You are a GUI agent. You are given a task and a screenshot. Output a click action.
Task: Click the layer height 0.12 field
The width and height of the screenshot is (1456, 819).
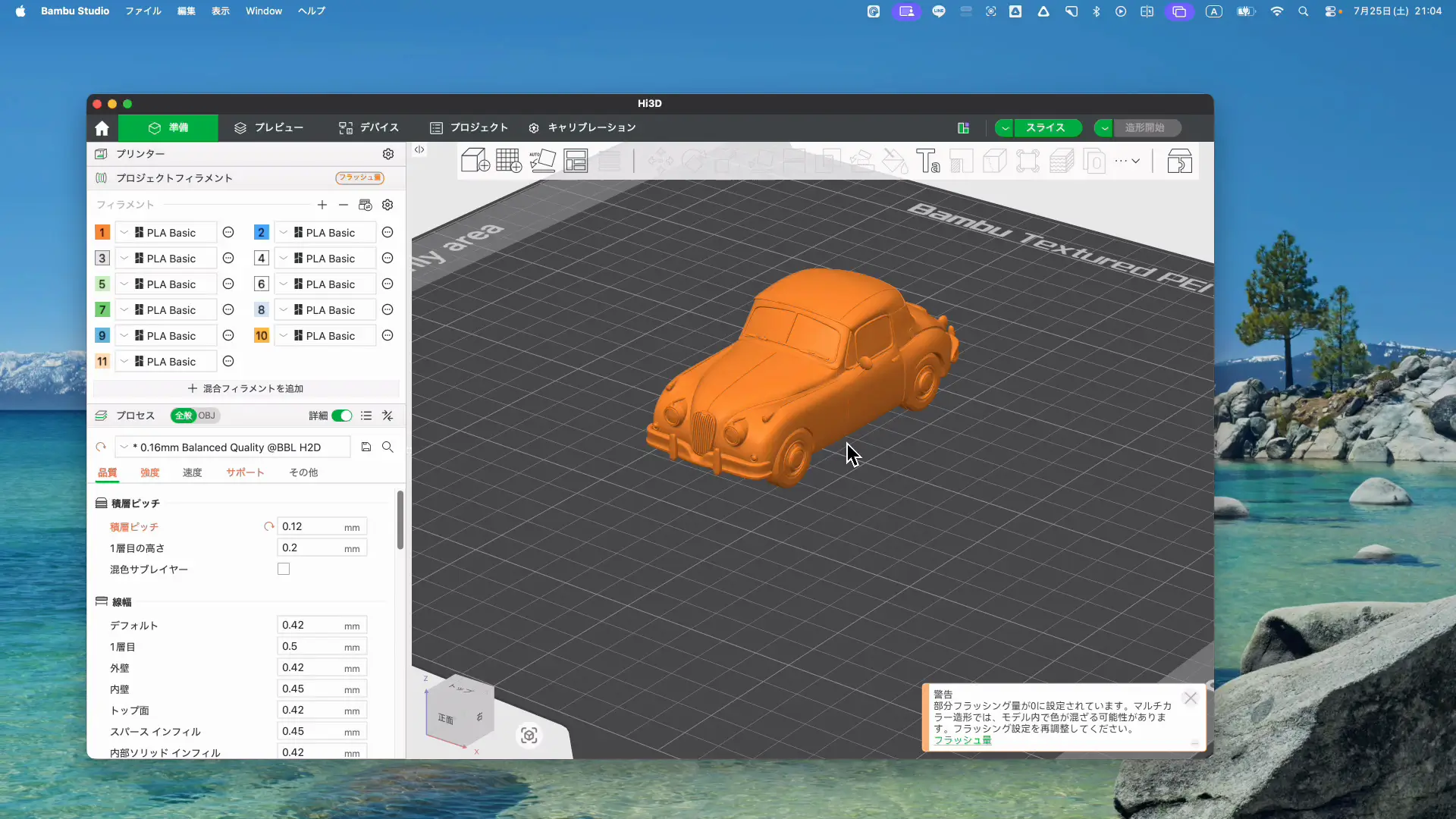point(322,526)
